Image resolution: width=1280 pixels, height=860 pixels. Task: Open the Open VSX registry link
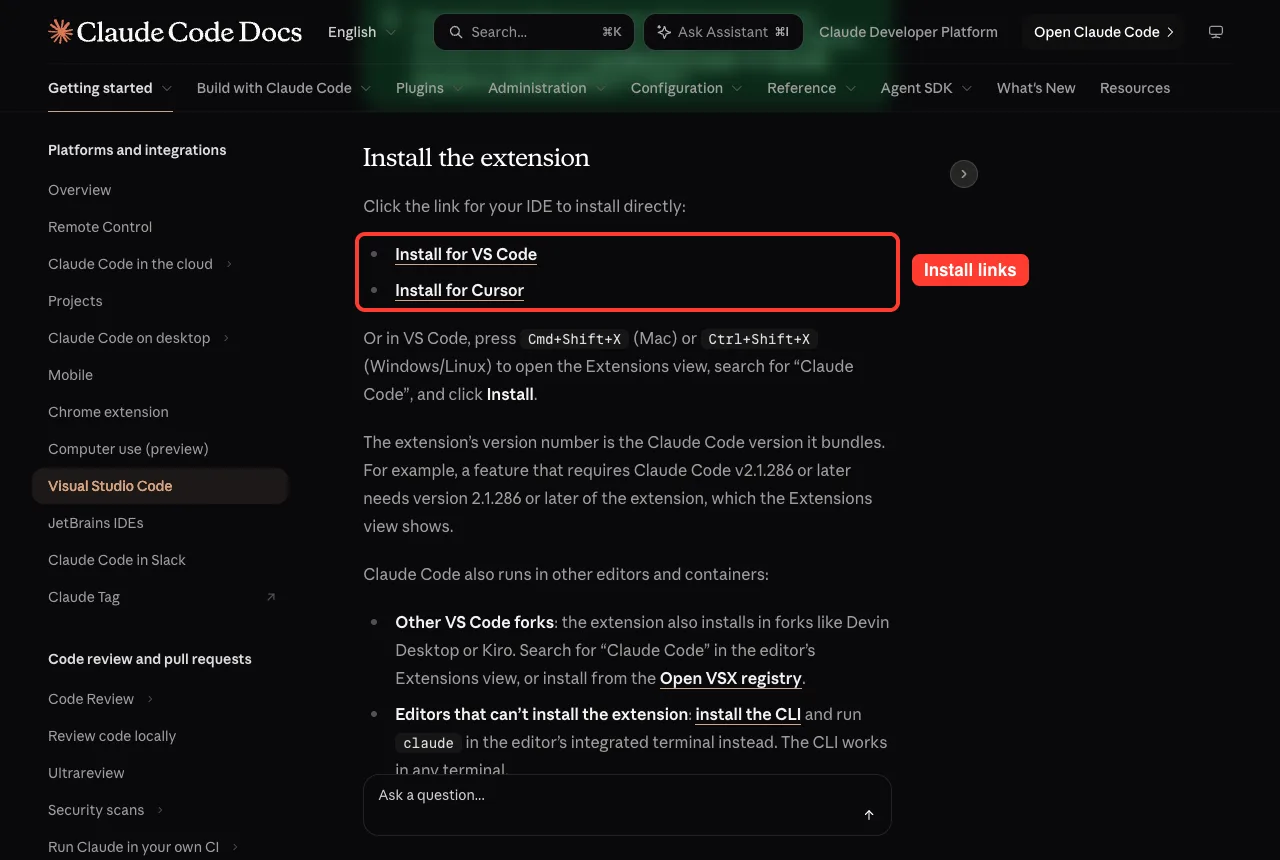tap(731, 678)
